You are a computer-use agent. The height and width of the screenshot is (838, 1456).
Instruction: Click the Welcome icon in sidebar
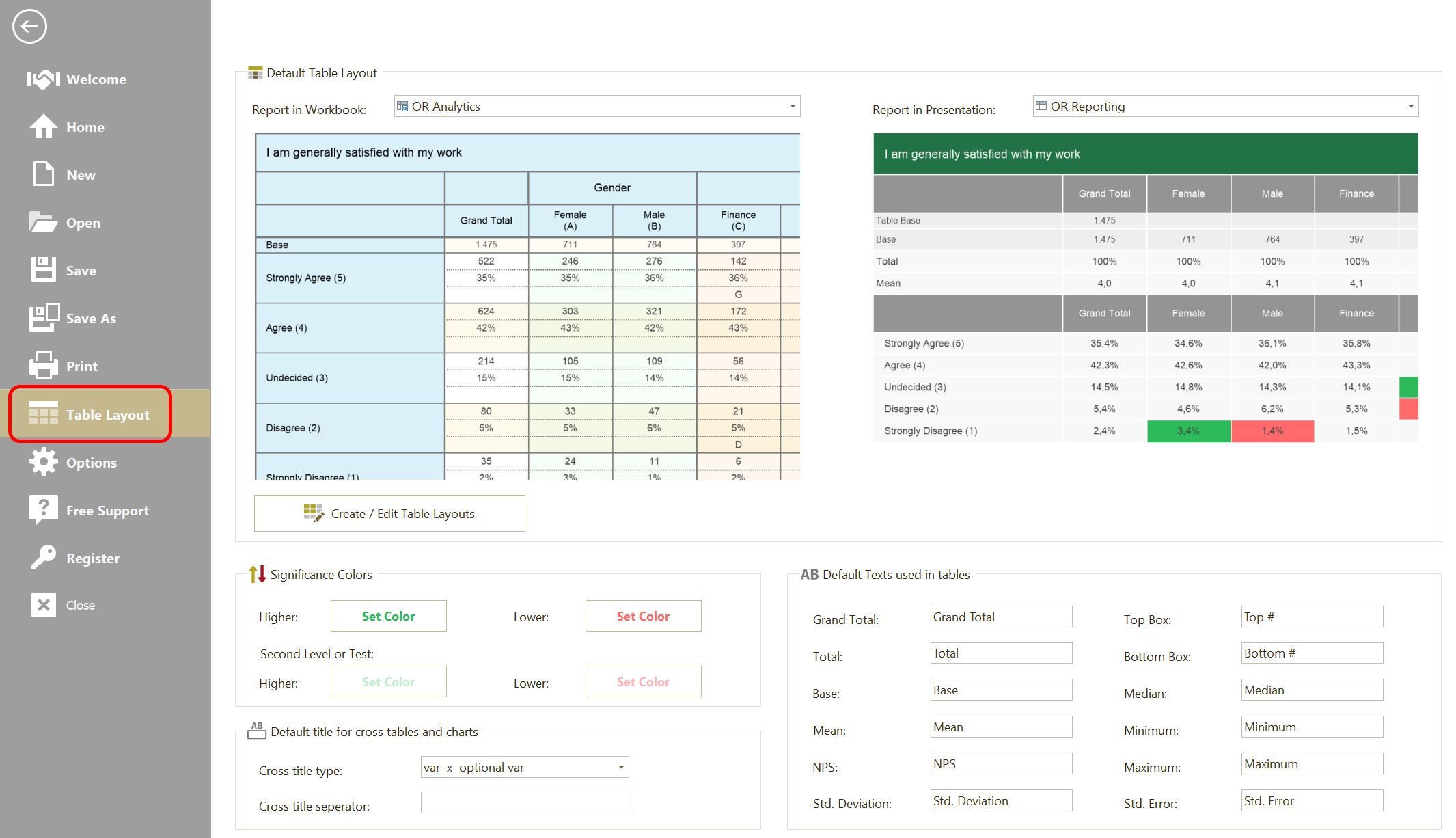[x=44, y=79]
